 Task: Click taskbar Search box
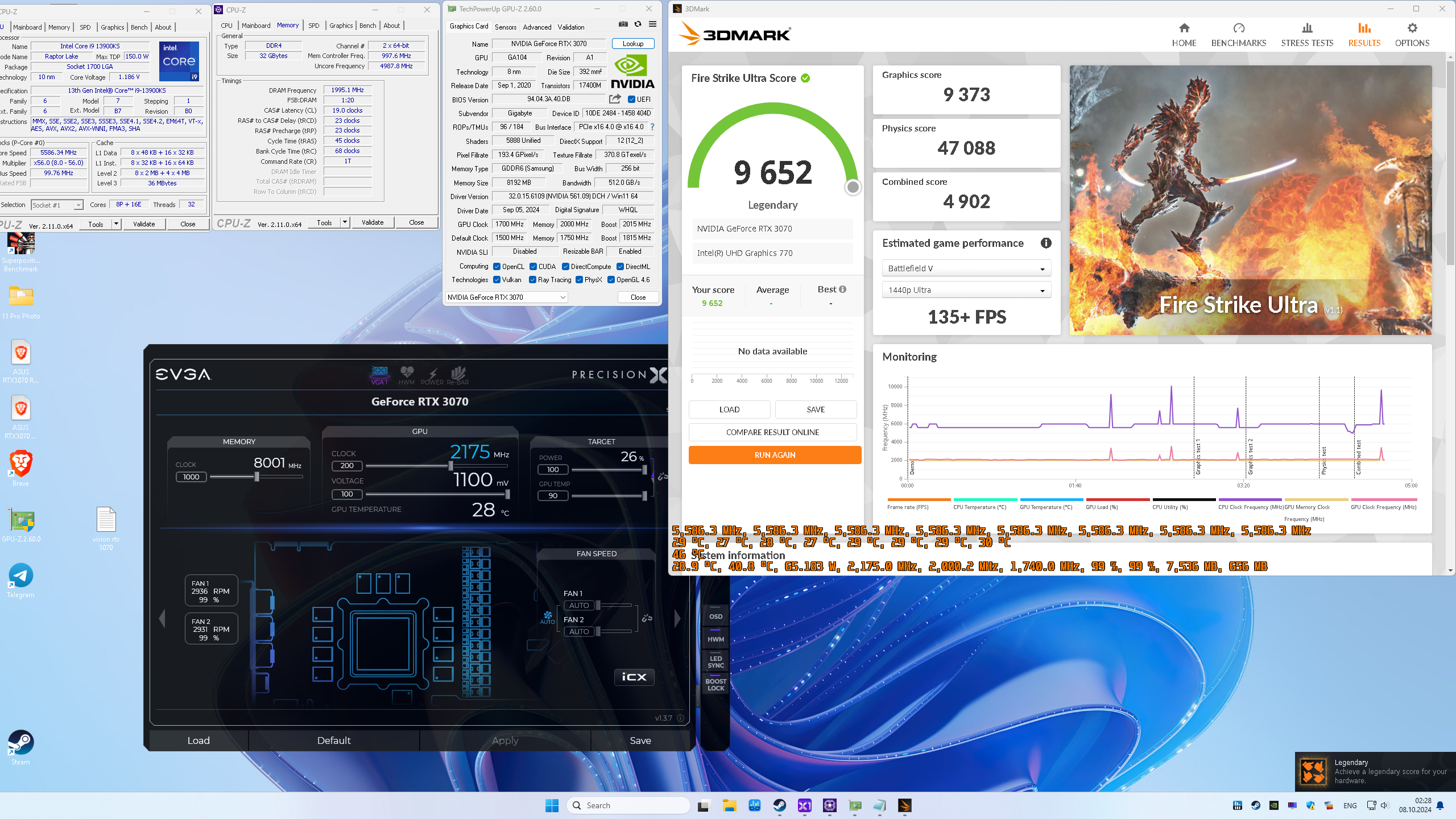pos(628,805)
